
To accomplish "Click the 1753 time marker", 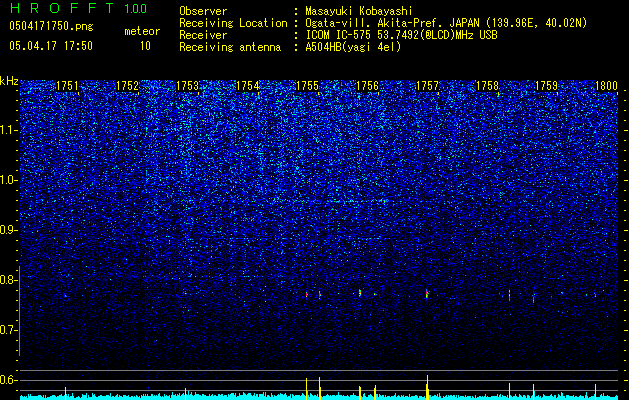I will click(x=187, y=86).
